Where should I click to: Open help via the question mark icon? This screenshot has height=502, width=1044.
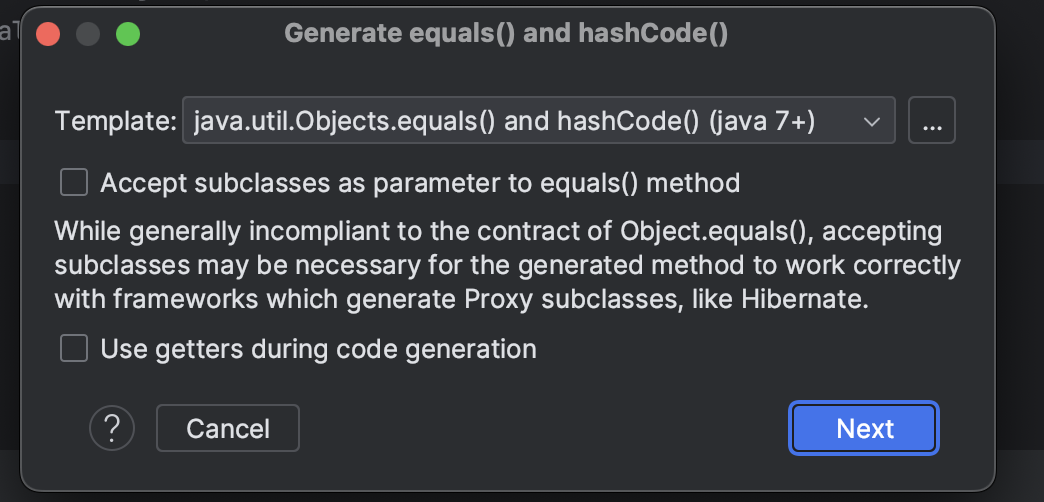[x=112, y=428]
